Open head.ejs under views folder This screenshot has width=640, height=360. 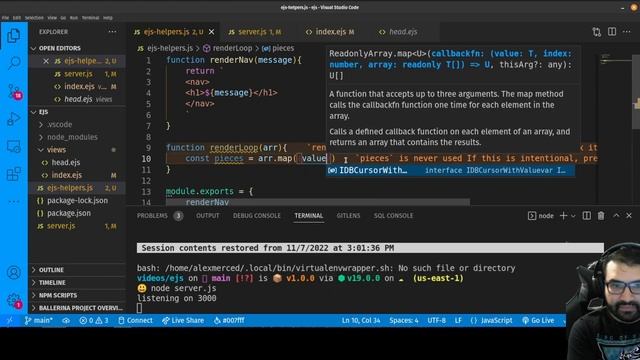pos(78,163)
